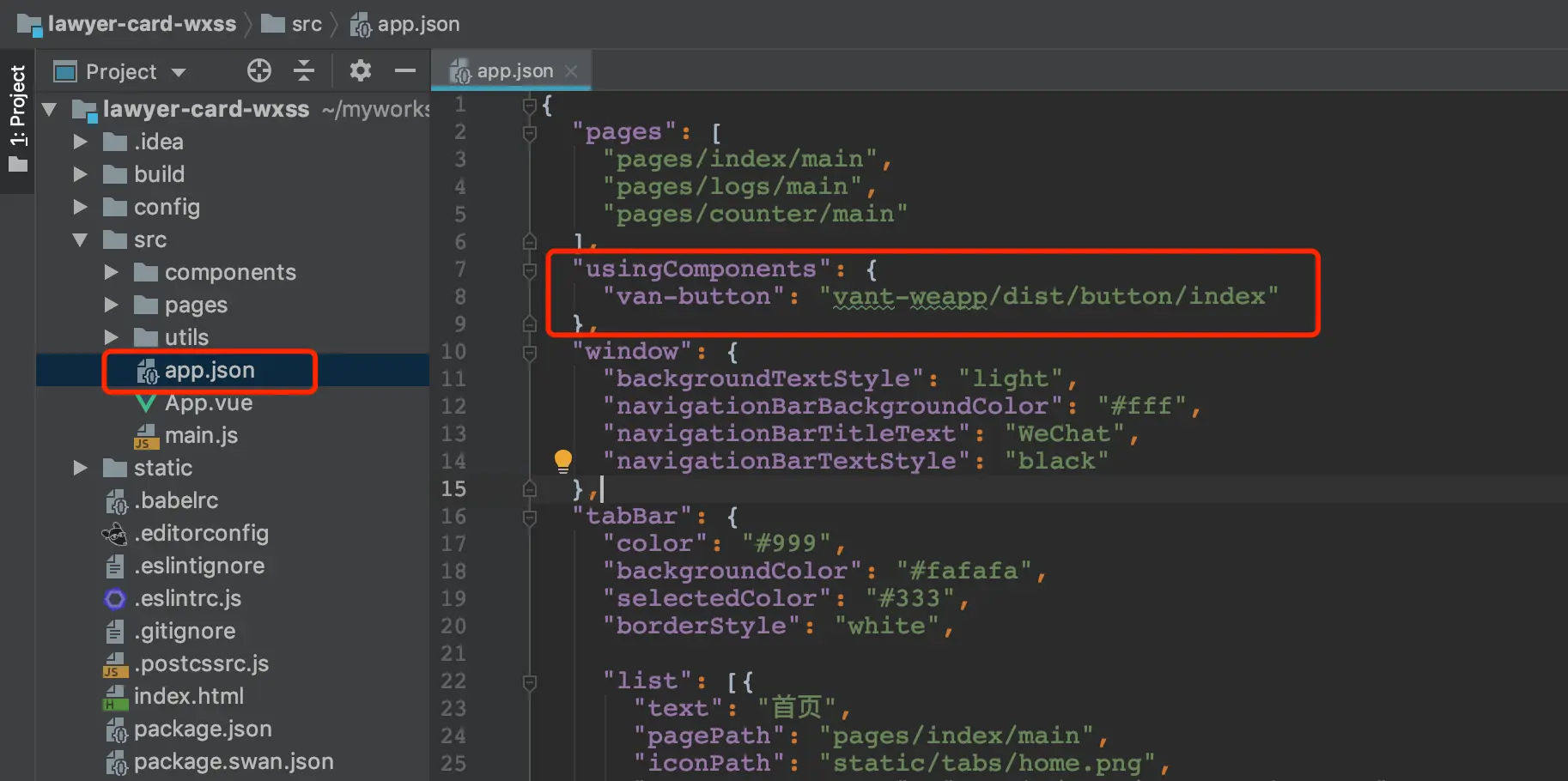Expand the config folder
Viewport: 1568px width, 781px height.
tap(81, 207)
